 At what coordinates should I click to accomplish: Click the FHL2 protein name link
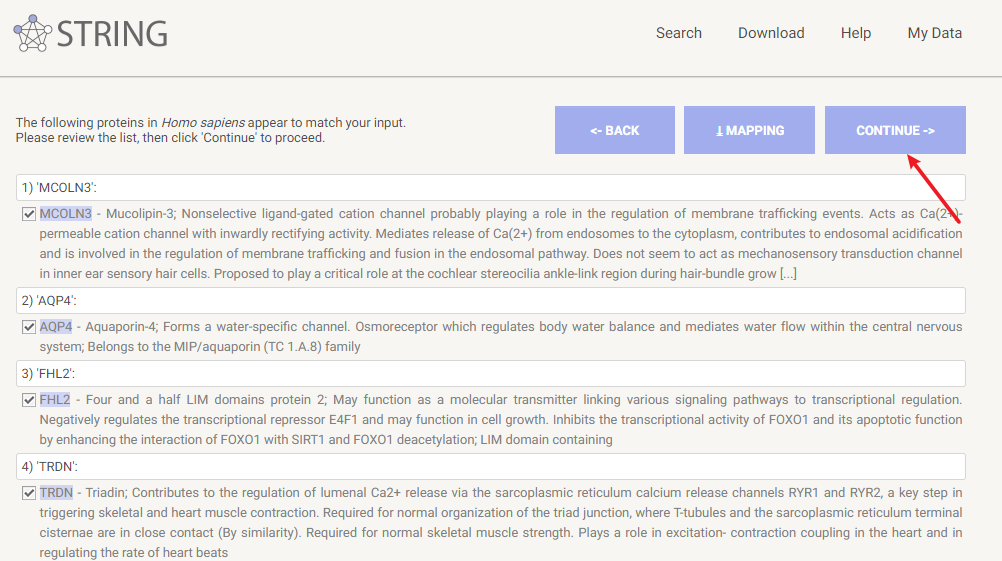[55, 400]
